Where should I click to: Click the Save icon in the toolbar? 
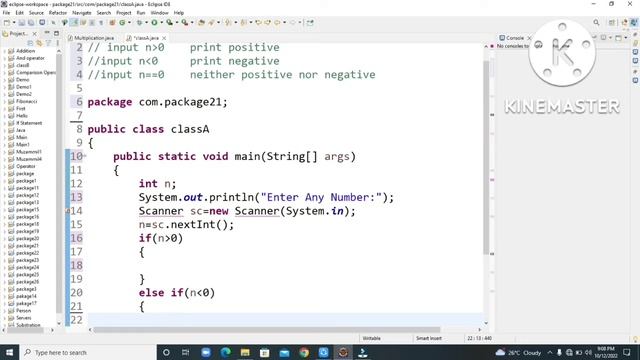pos(22,22)
